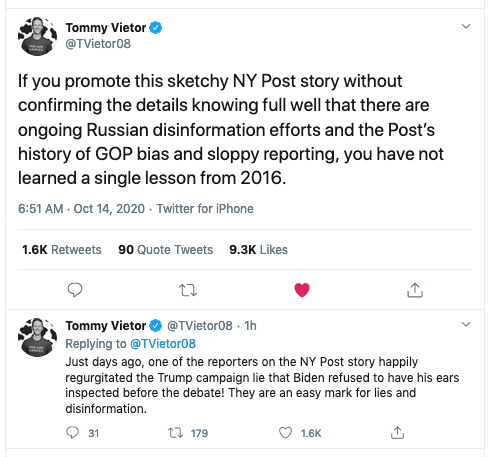The height and width of the screenshot is (457, 490).
Task: Retweet the reply tweet showing 179 retweets
Action: [x=175, y=433]
